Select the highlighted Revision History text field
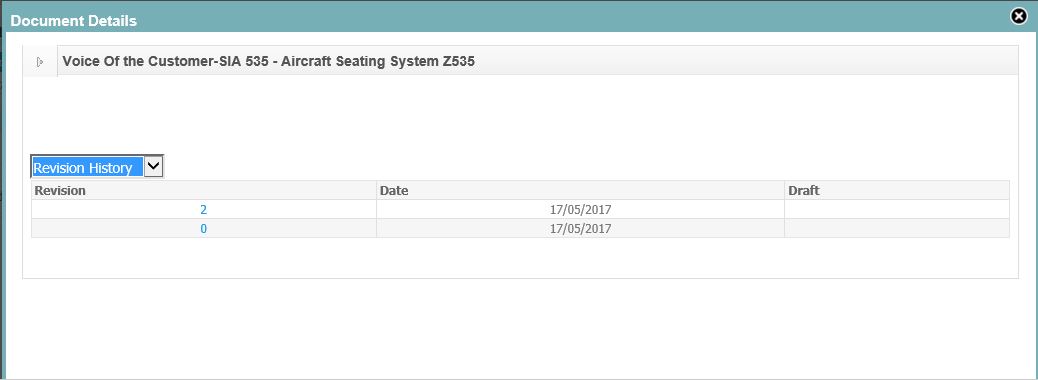 tap(87, 167)
